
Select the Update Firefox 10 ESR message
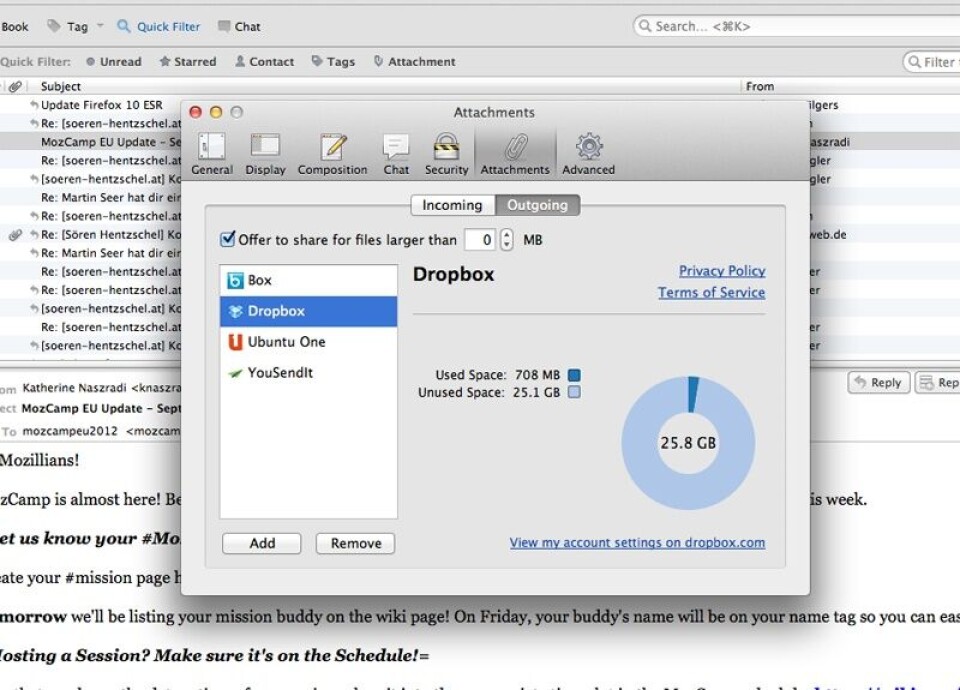pyautogui.click(x=102, y=105)
